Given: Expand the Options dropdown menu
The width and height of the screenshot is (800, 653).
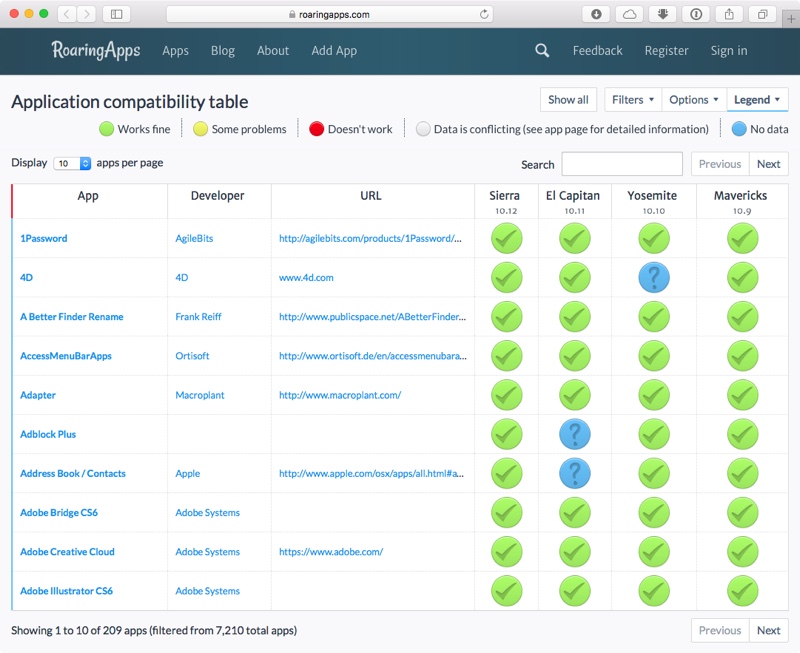Looking at the screenshot, I should (694, 100).
